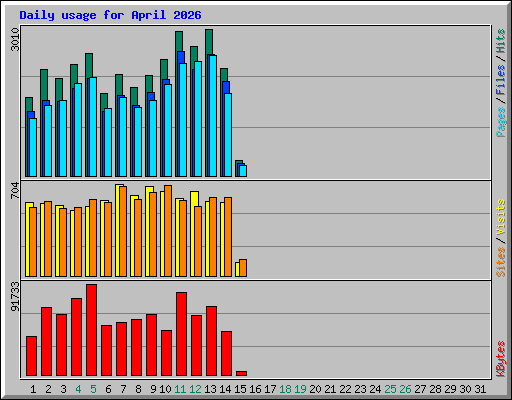Viewport: 512px width, 400px height.
Task: Click the Files legend label
Action: point(501,80)
